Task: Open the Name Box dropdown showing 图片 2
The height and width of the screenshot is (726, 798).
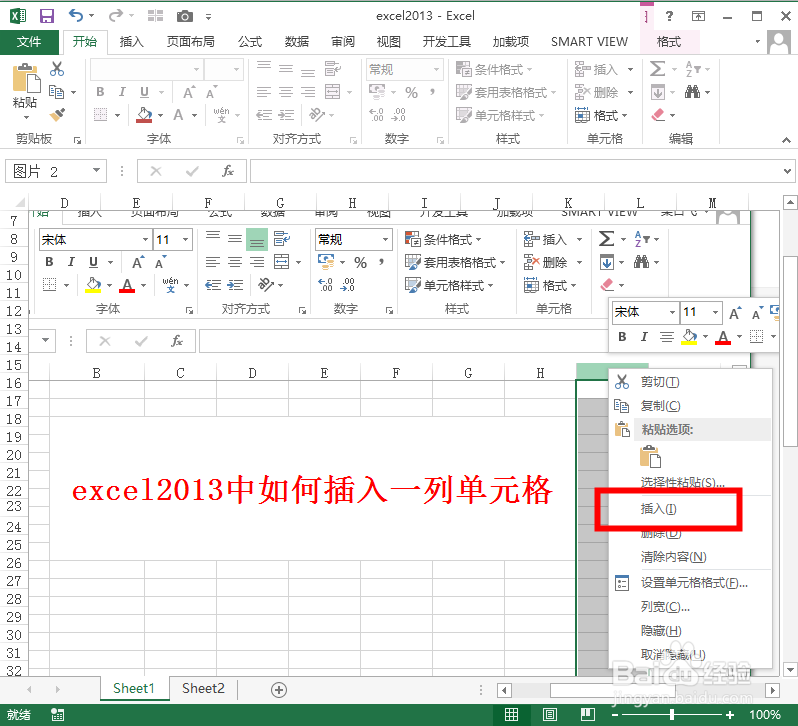Action: click(96, 170)
